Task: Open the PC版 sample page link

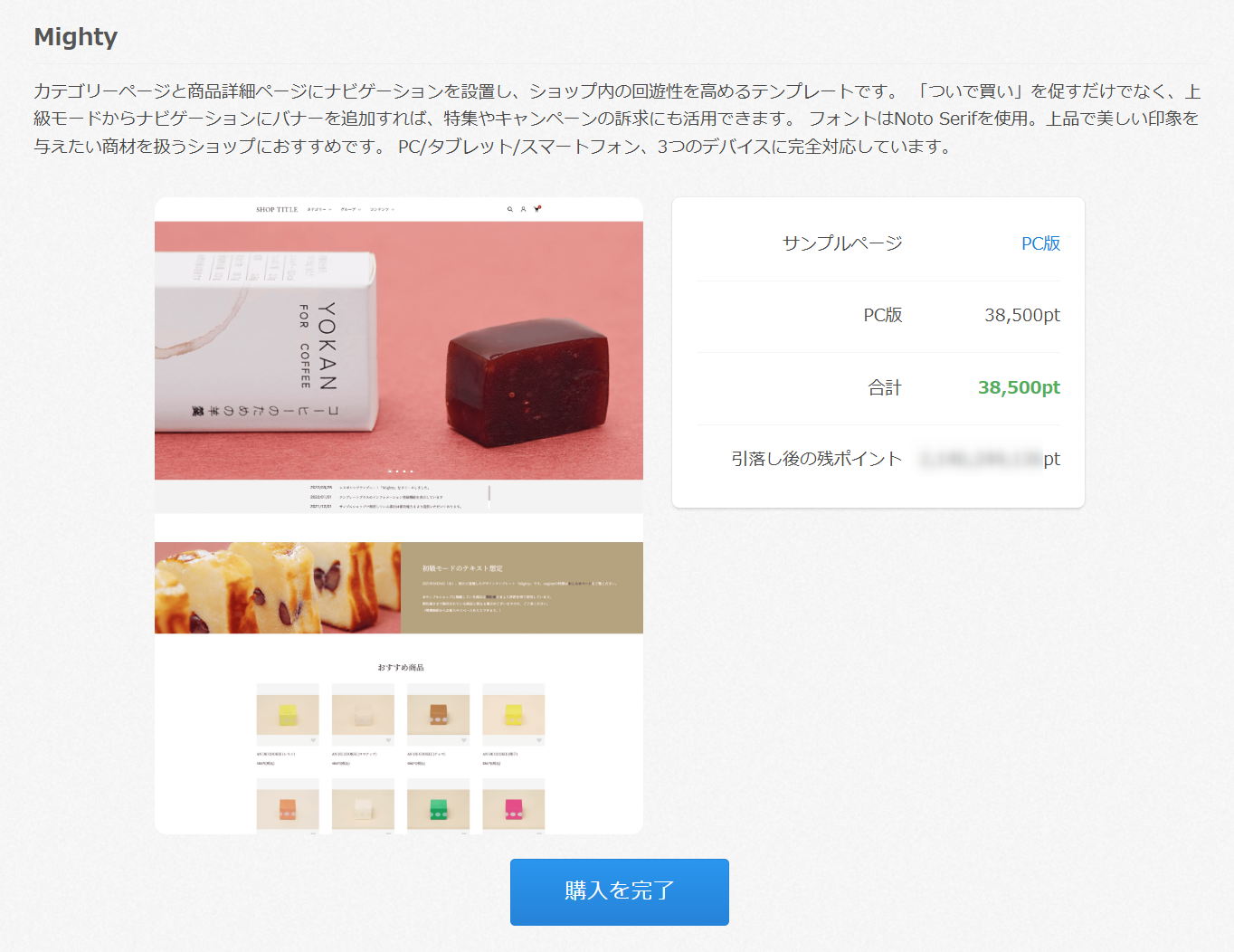Action: 1040,243
